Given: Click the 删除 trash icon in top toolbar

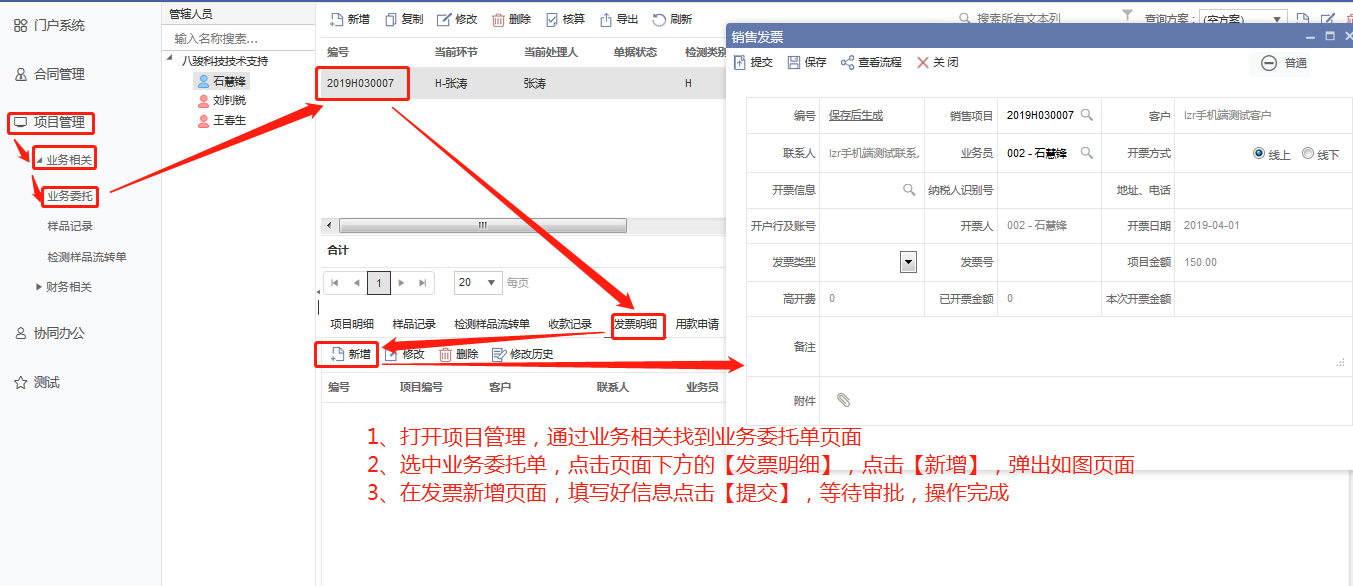Looking at the screenshot, I should [498, 19].
